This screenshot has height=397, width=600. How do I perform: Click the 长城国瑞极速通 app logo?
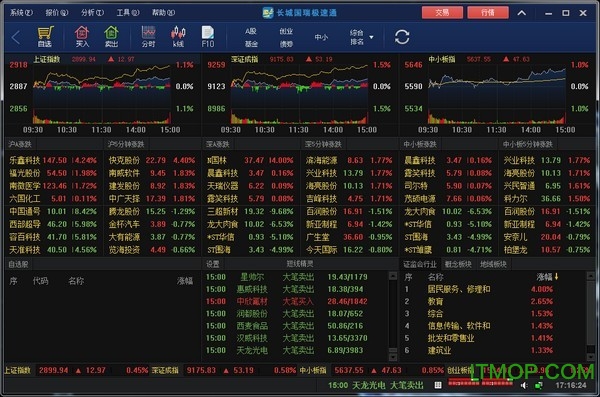(268, 13)
